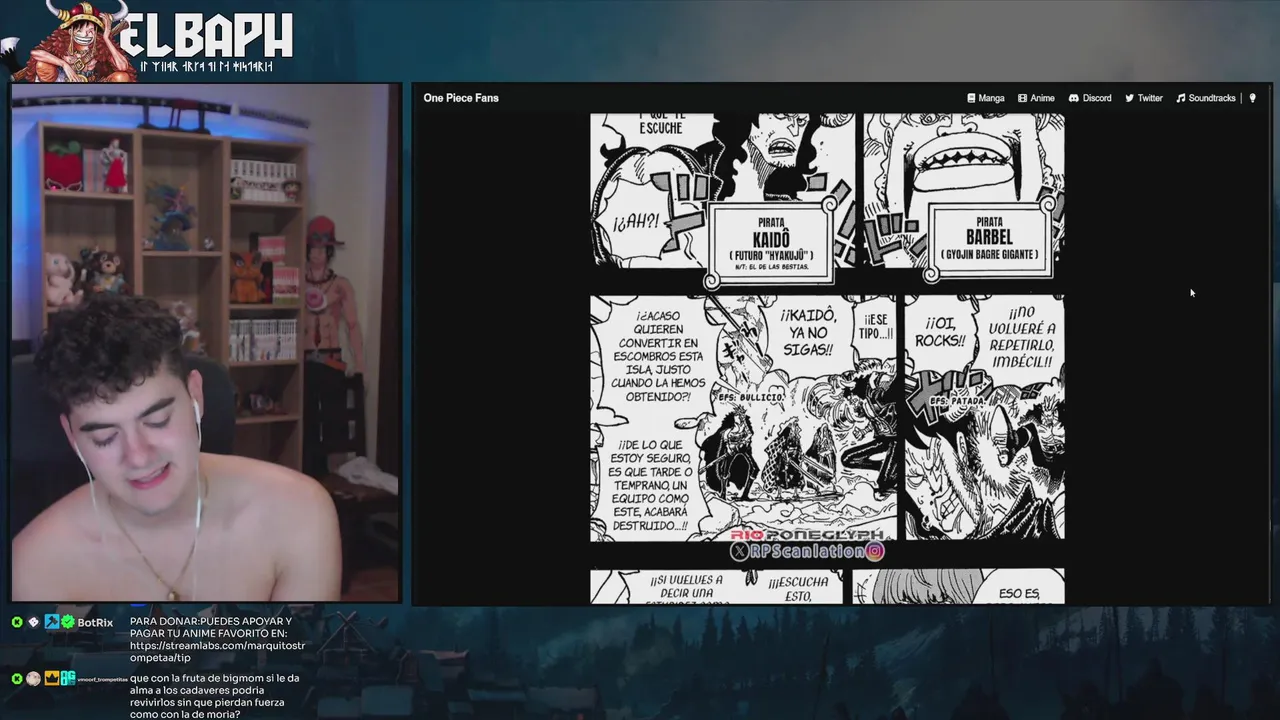This screenshot has height=720, width=1280.
Task: Click the BotRix username in chat
Action: pyautogui.click(x=95, y=622)
